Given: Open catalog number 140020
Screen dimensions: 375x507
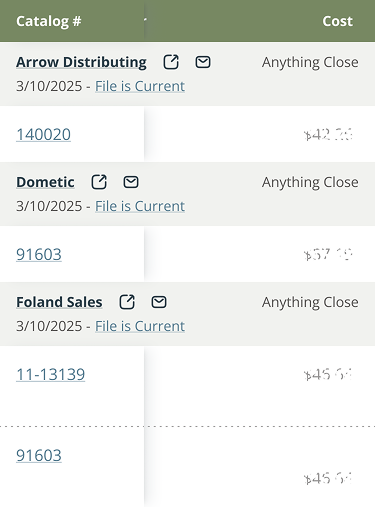Looking at the screenshot, I should (x=43, y=135).
